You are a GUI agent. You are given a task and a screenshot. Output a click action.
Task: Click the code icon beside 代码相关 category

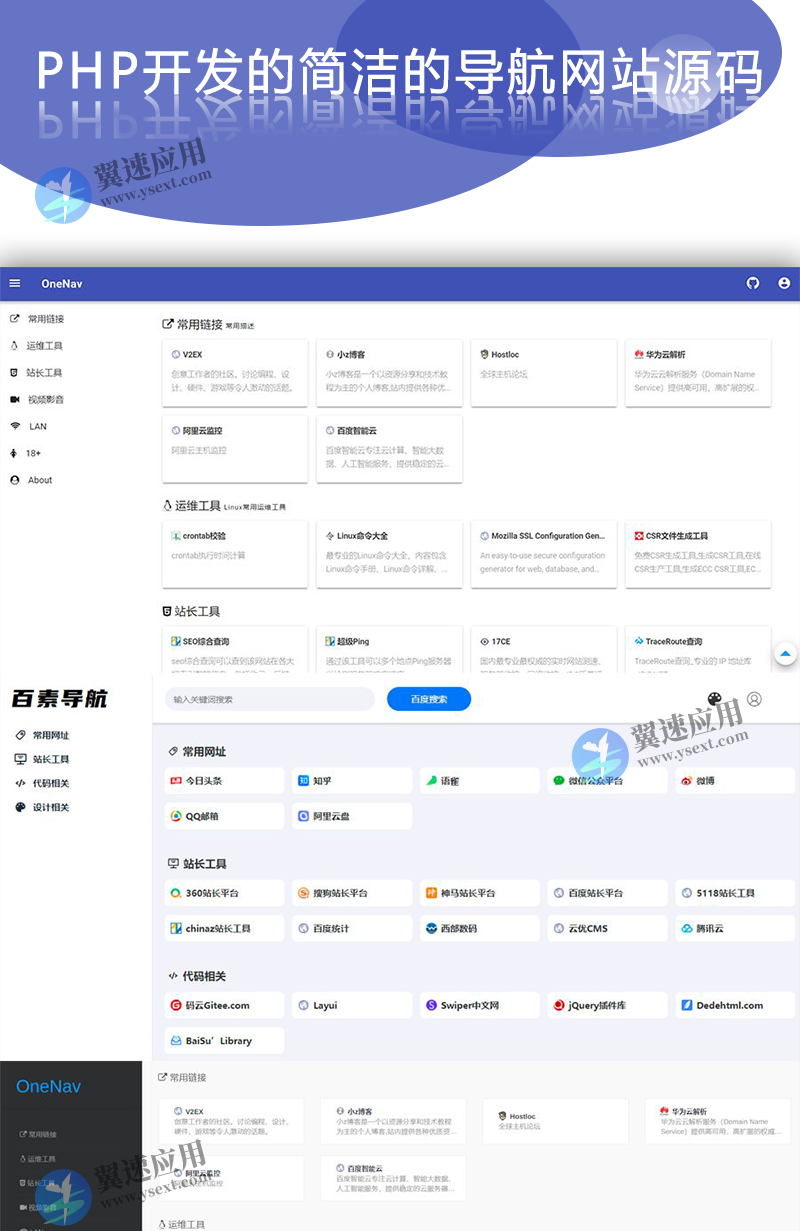(20, 783)
